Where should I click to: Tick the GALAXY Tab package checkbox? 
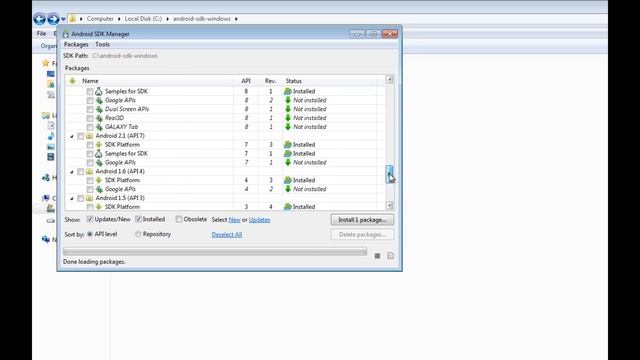90,127
